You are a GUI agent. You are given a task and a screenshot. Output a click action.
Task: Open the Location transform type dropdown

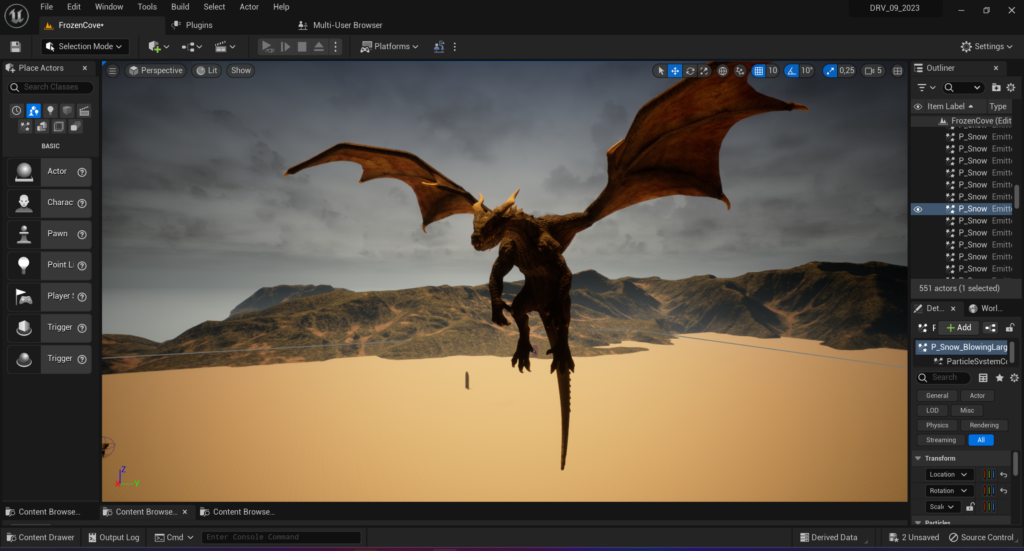[949, 474]
